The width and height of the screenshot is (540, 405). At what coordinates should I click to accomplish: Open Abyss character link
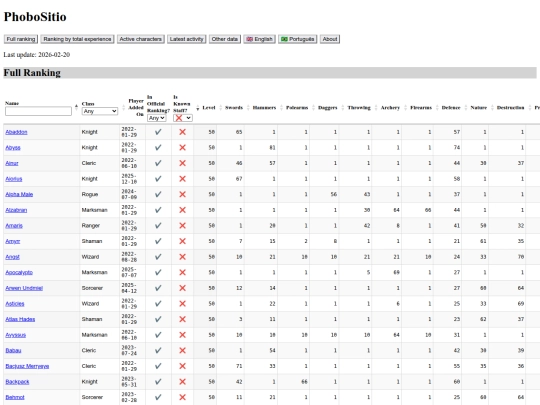13,148
